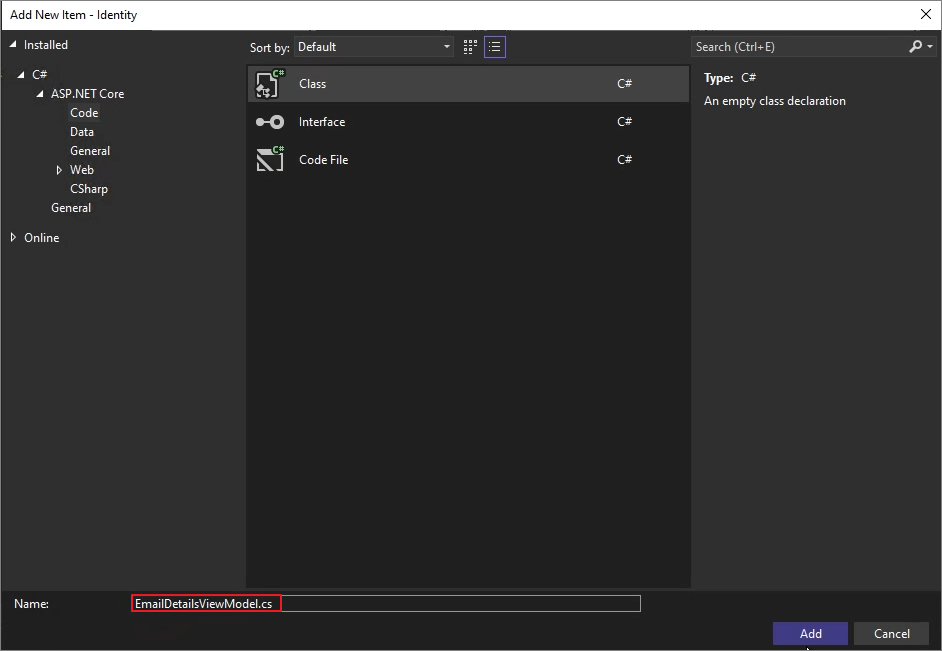
Task: Click the Add button
Action: click(x=810, y=634)
